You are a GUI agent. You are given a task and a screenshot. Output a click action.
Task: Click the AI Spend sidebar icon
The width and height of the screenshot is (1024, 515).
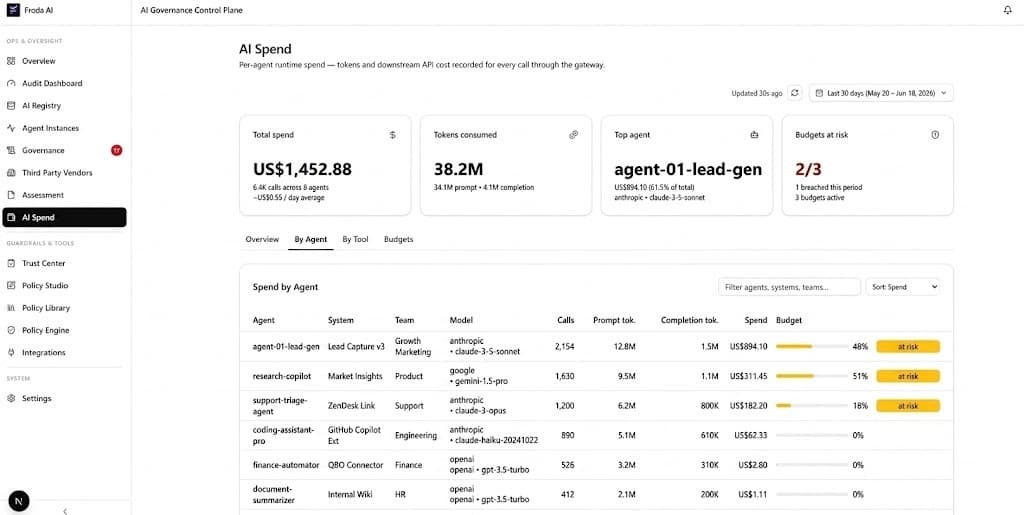(10, 217)
